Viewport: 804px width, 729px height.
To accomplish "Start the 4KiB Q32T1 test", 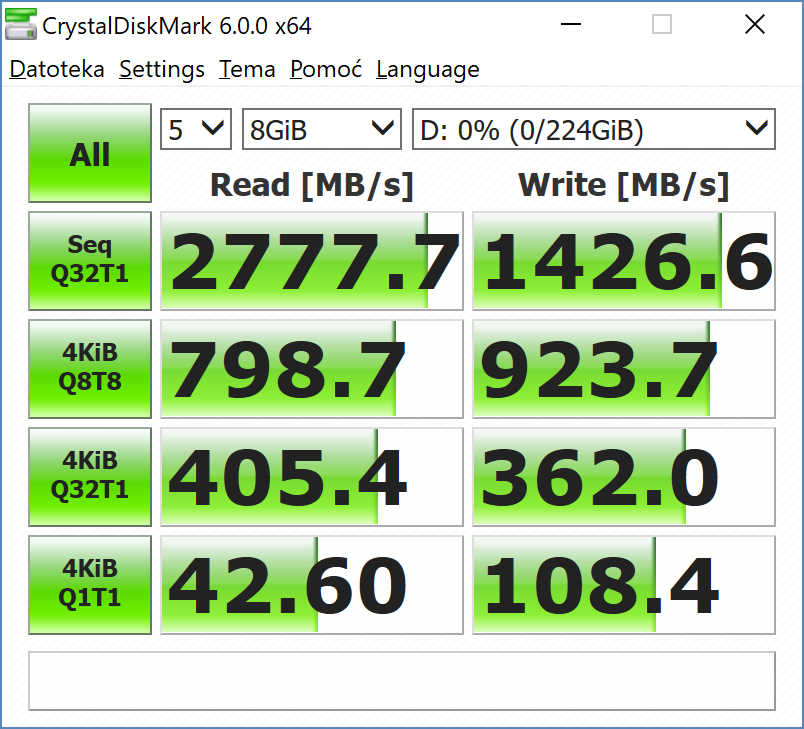I will (x=90, y=477).
